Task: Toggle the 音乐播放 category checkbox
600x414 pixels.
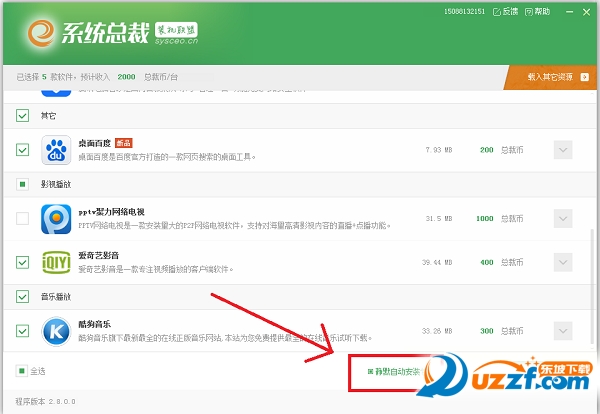Action: tap(23, 297)
